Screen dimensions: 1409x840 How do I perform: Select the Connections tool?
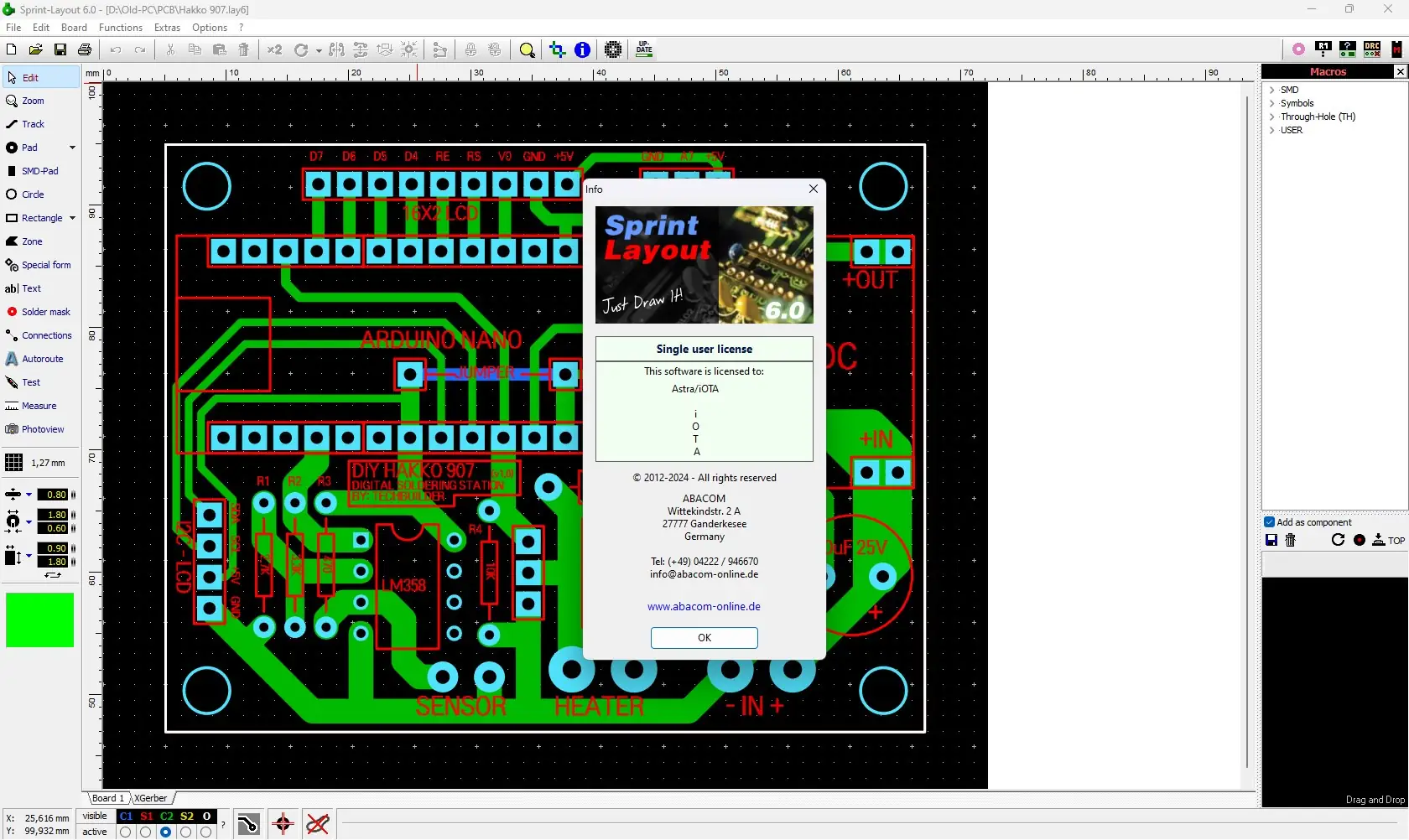(x=41, y=335)
